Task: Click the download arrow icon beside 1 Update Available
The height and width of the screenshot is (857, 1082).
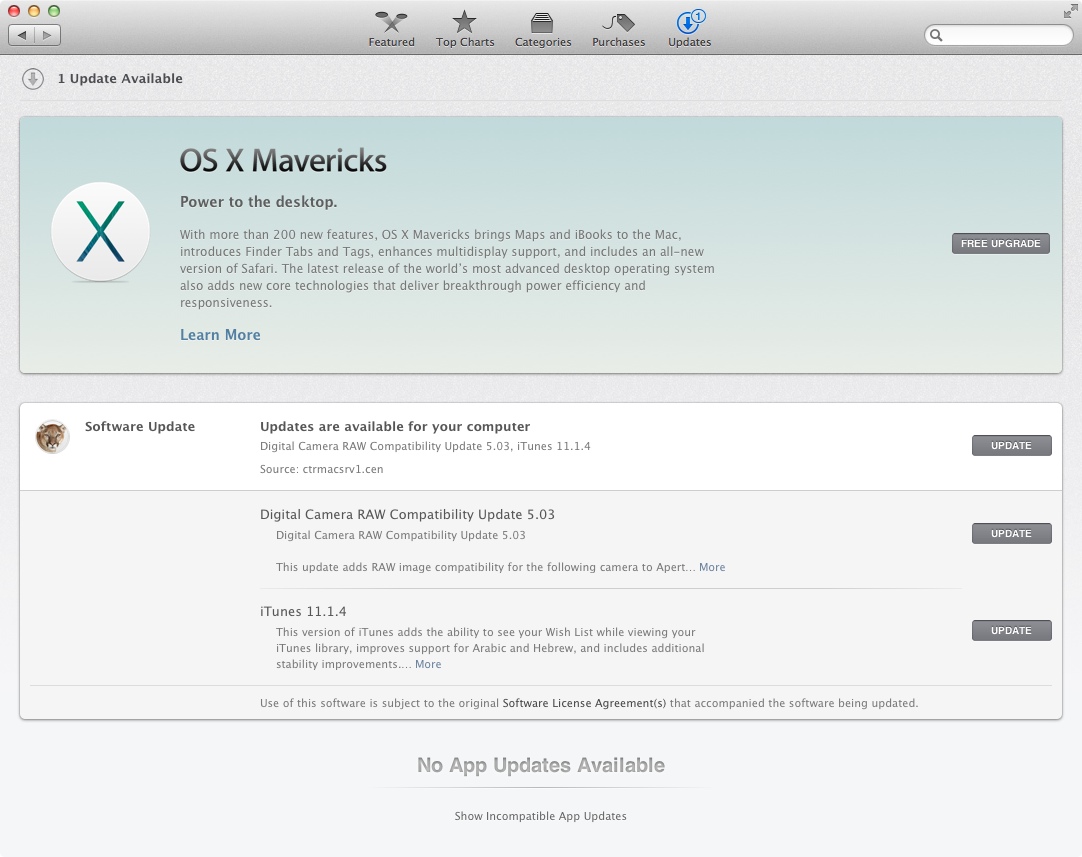Action: [x=32, y=79]
